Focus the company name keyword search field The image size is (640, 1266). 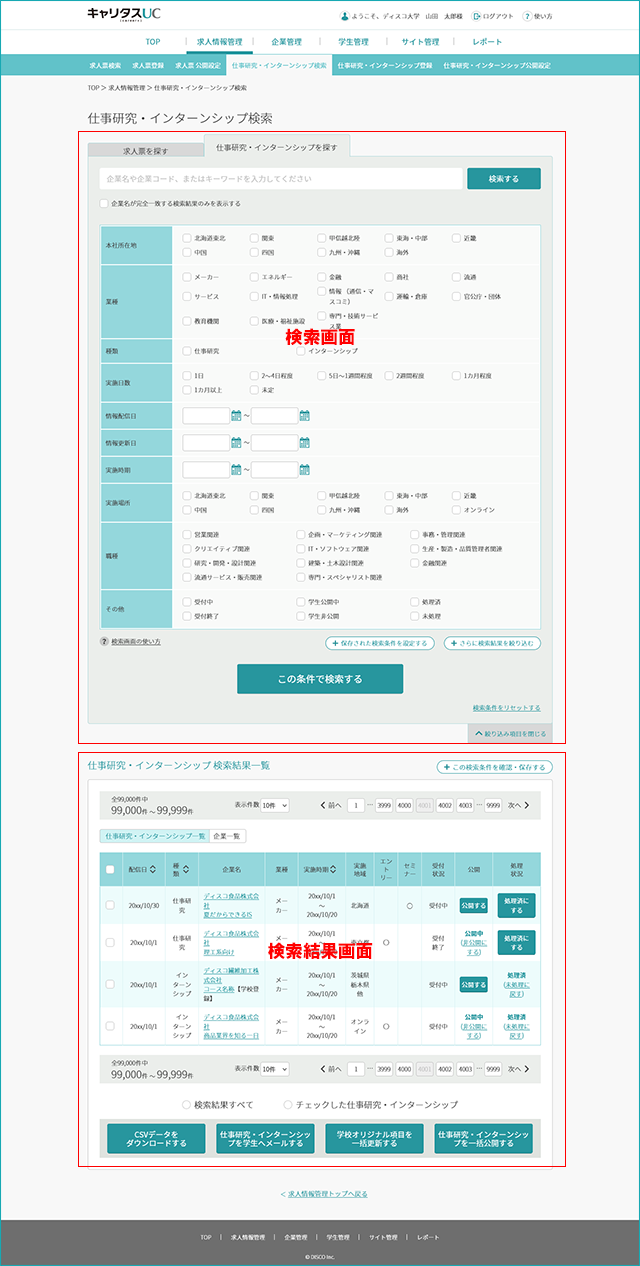(x=281, y=178)
